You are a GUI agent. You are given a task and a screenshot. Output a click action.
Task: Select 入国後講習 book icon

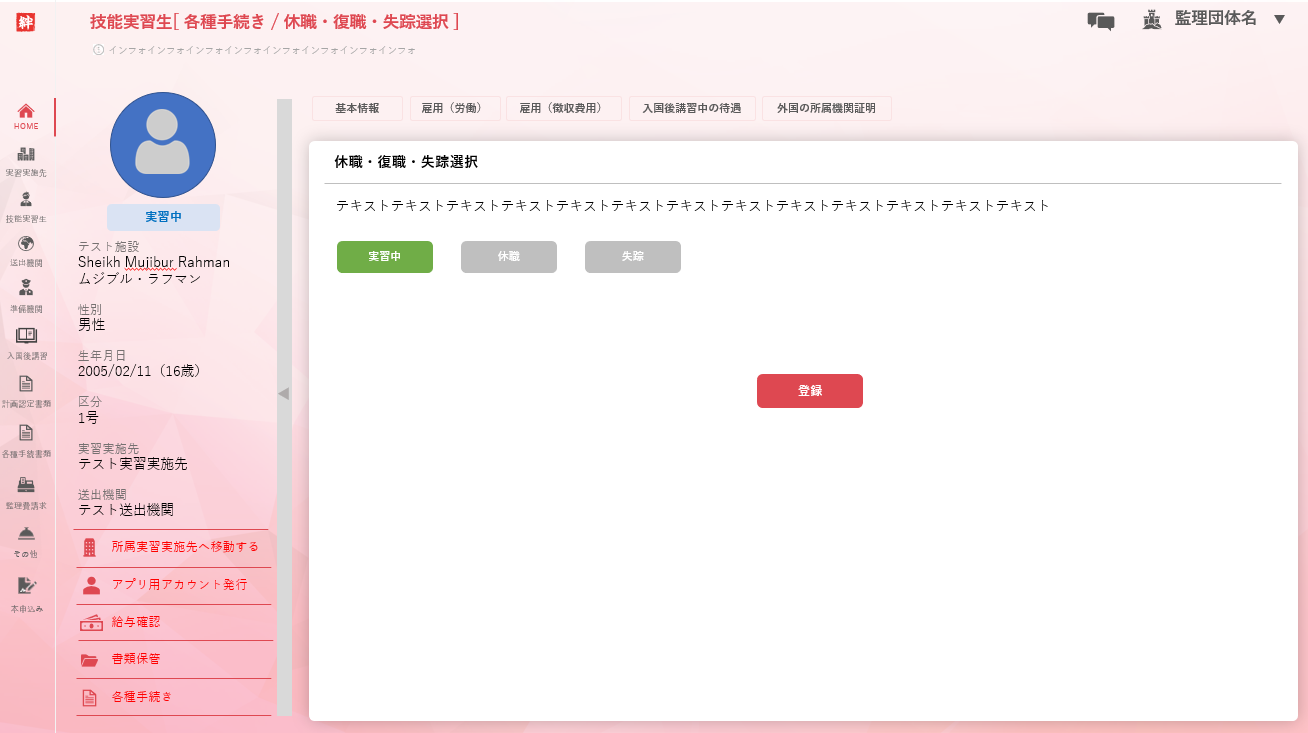point(26,336)
